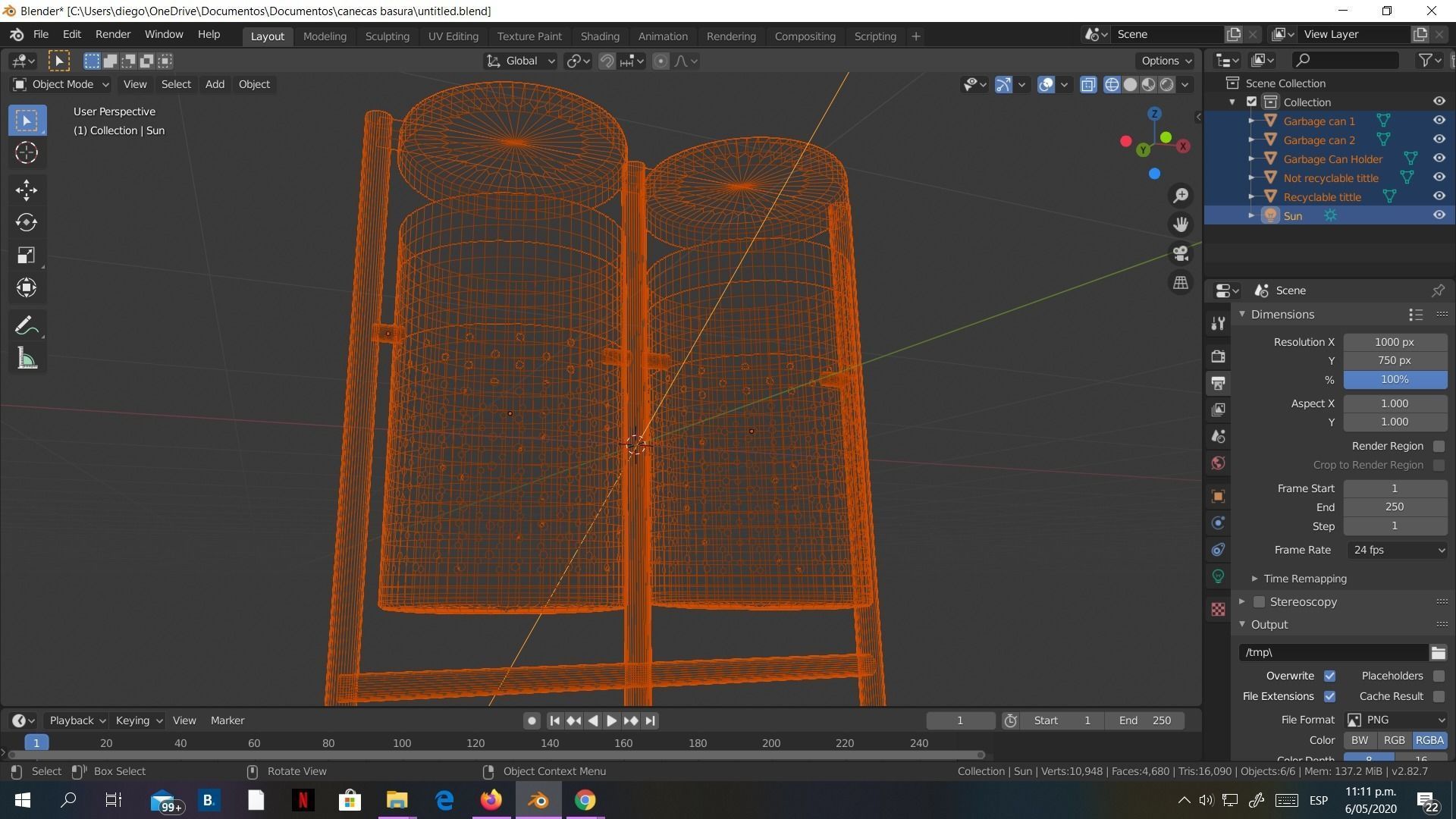The image size is (1456, 819).
Task: Open the World properties tab
Action: click(x=1218, y=463)
